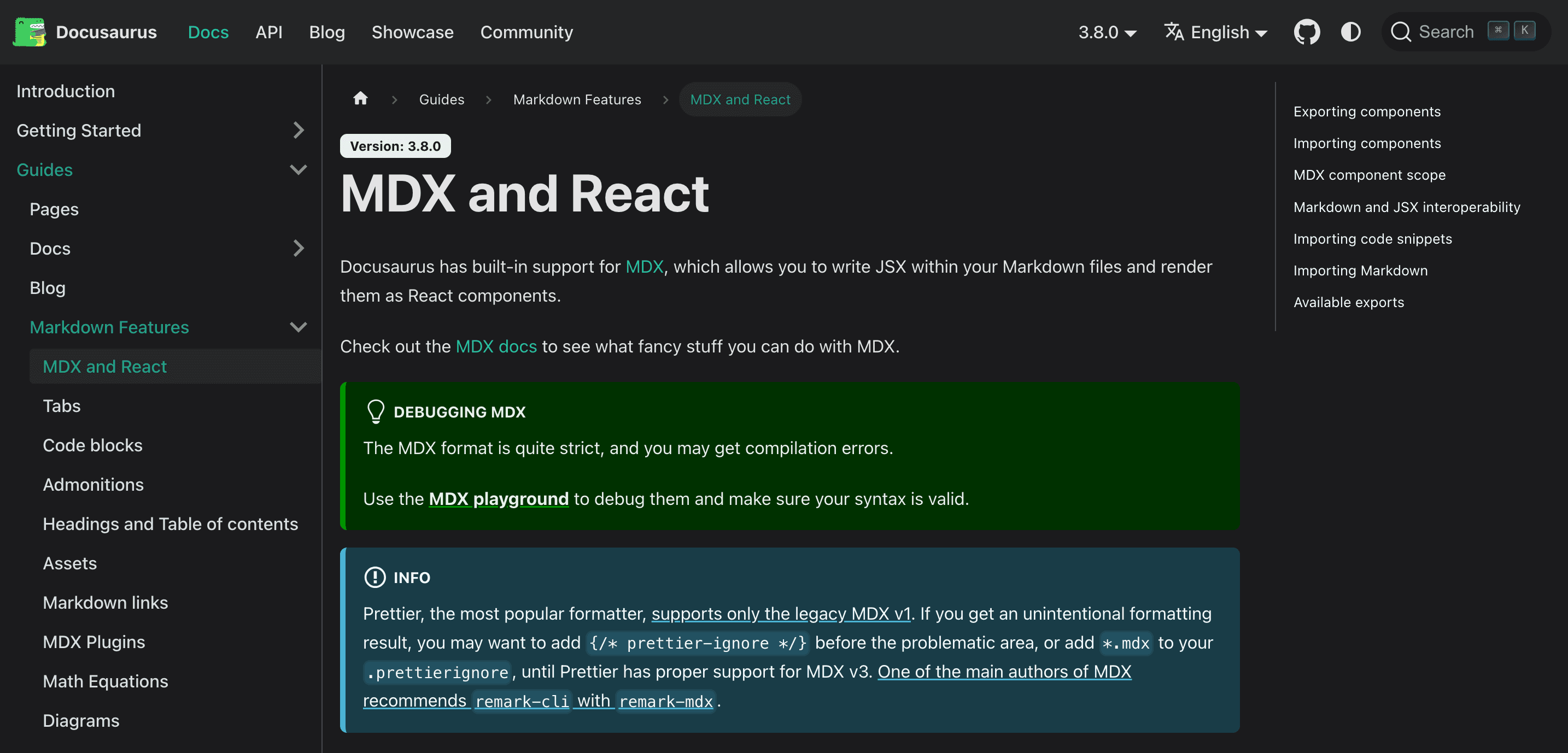
Task: Focus the Search input field
Action: click(1446, 32)
